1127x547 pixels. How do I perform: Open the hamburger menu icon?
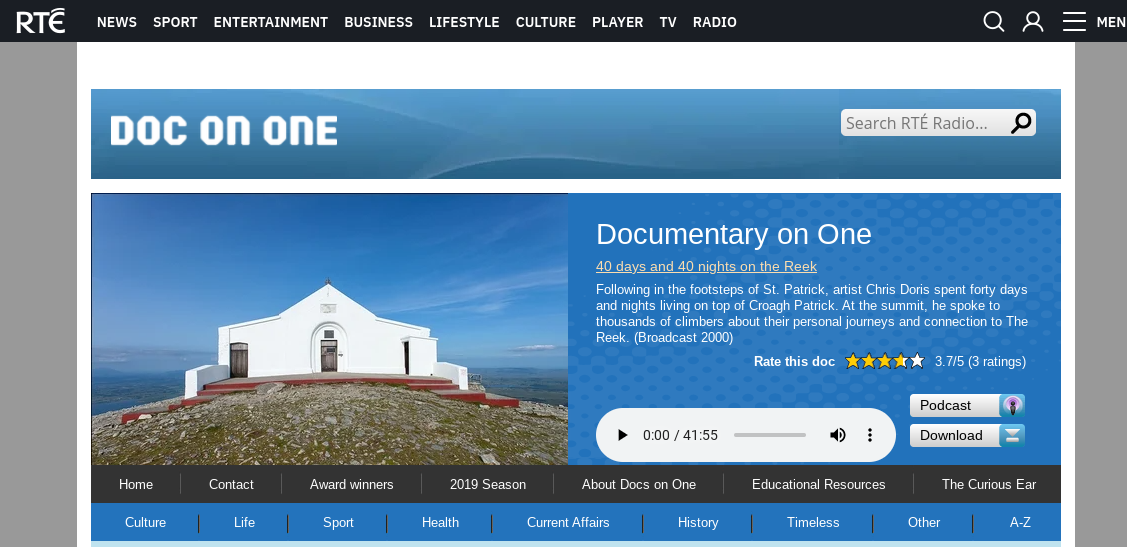pos(1074,22)
